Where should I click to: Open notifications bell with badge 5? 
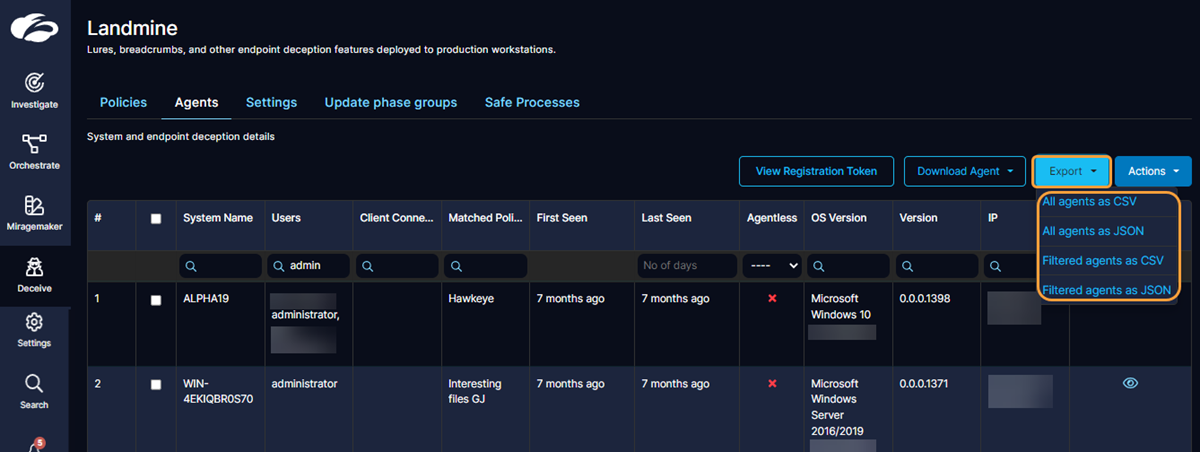tap(34, 444)
